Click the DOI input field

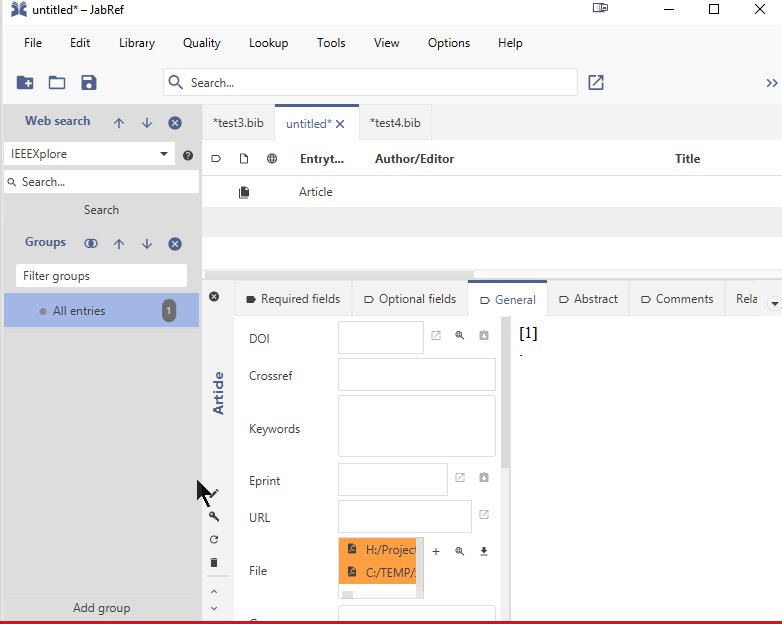coord(381,338)
